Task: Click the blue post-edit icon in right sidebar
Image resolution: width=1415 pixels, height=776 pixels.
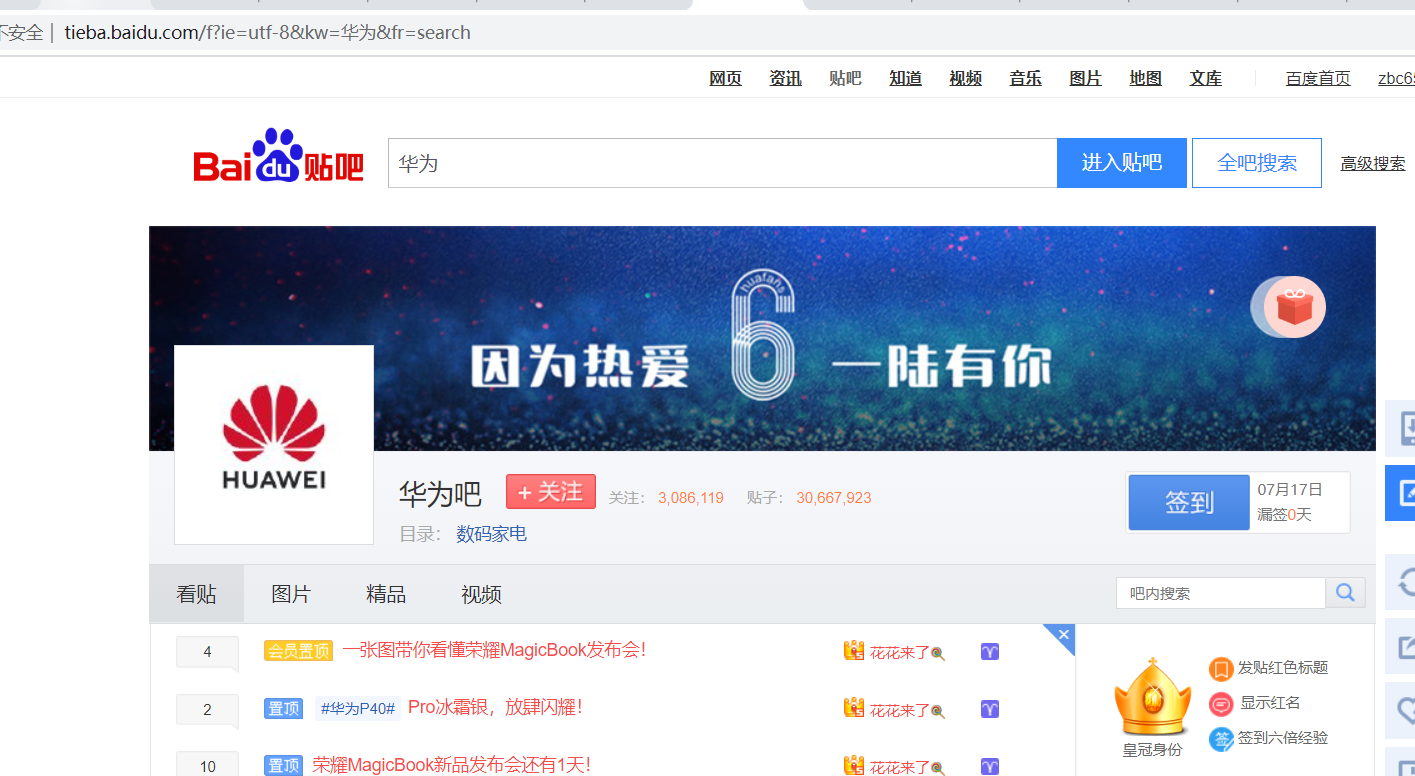Action: click(1402, 492)
